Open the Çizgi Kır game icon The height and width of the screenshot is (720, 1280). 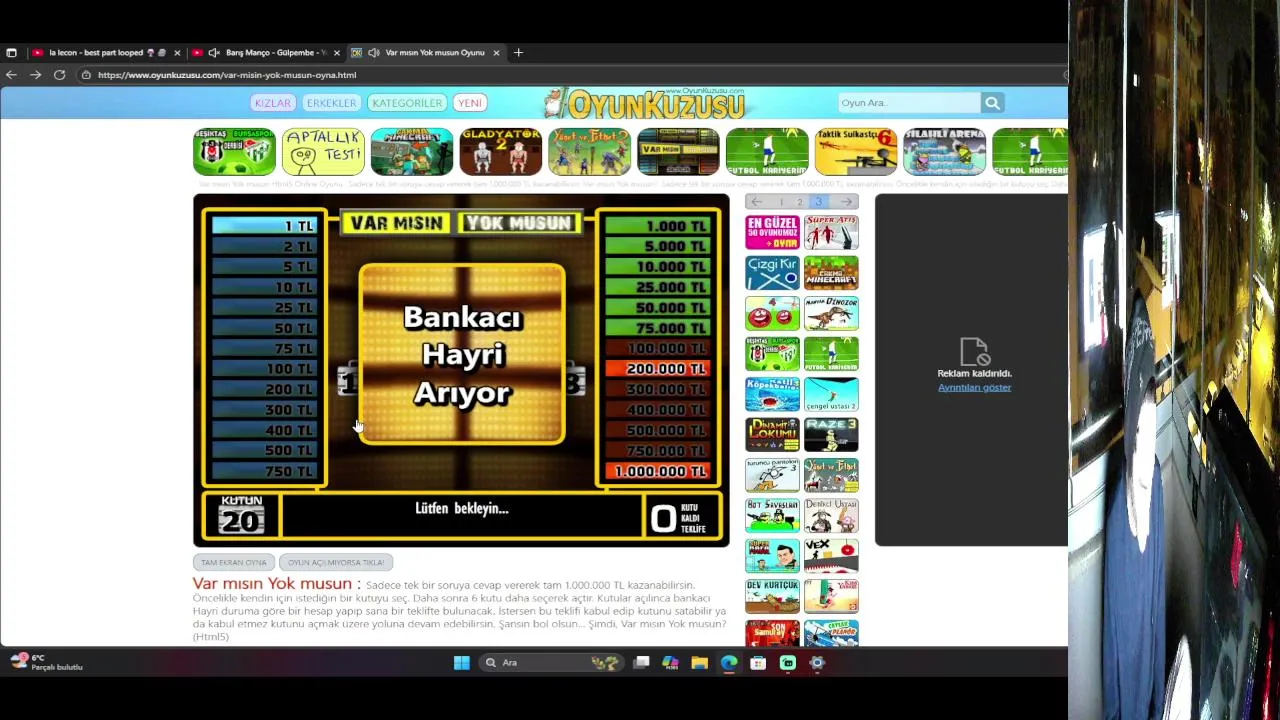point(772,273)
